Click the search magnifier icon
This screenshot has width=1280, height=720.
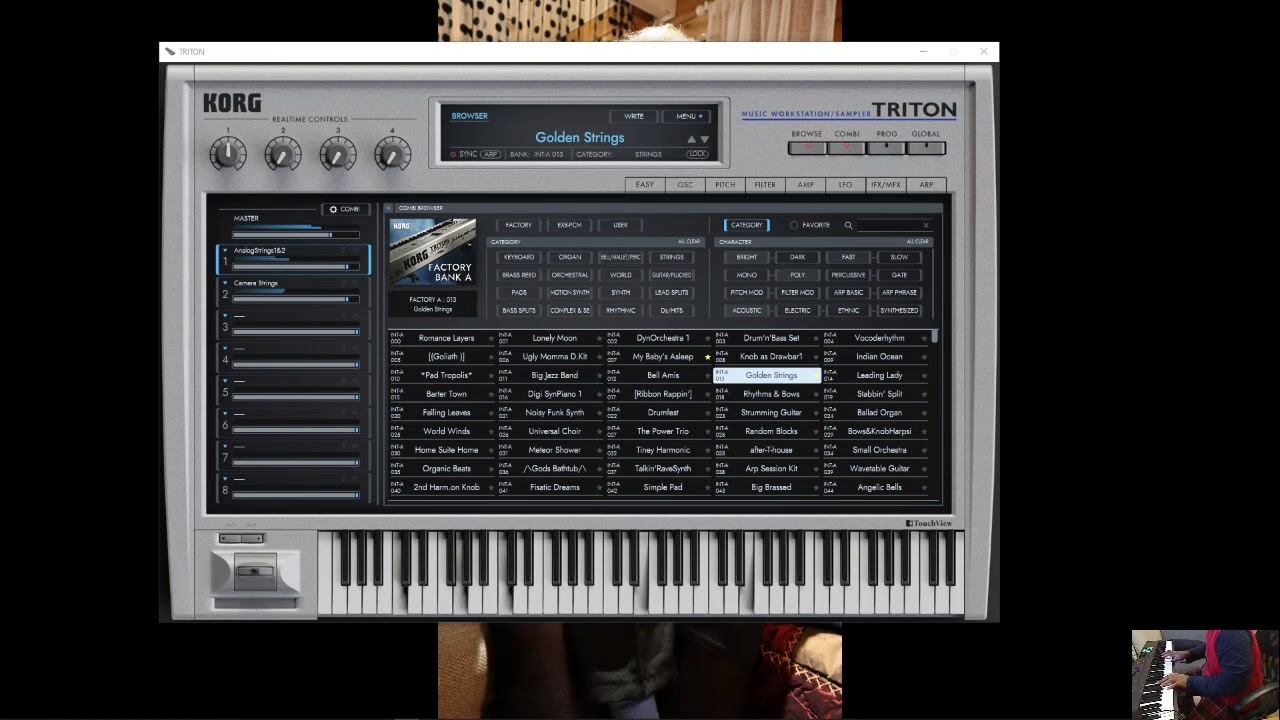848,225
